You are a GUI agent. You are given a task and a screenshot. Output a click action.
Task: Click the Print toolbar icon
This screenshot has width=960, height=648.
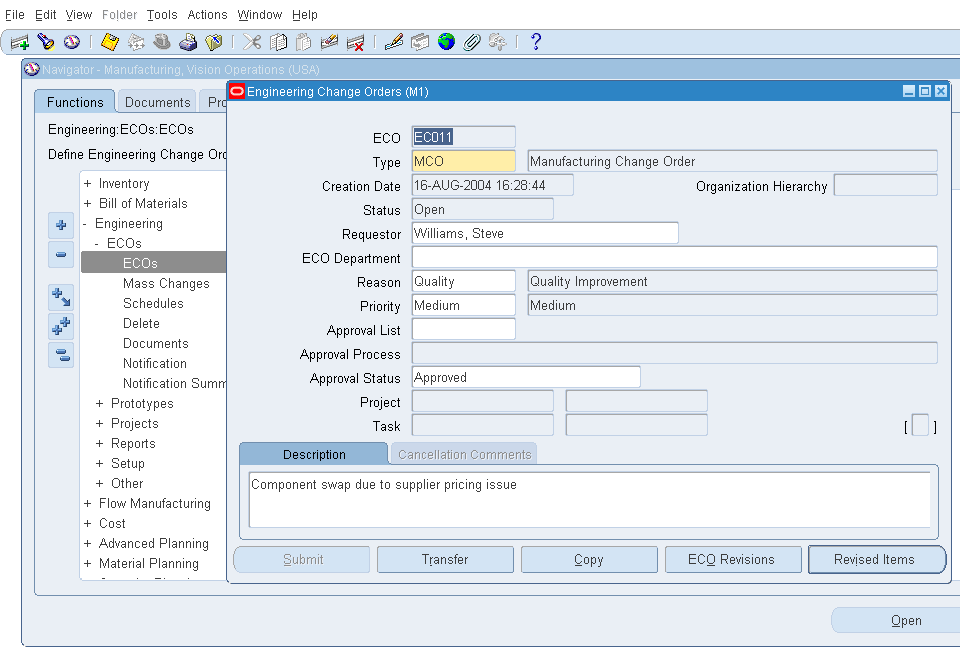[187, 42]
